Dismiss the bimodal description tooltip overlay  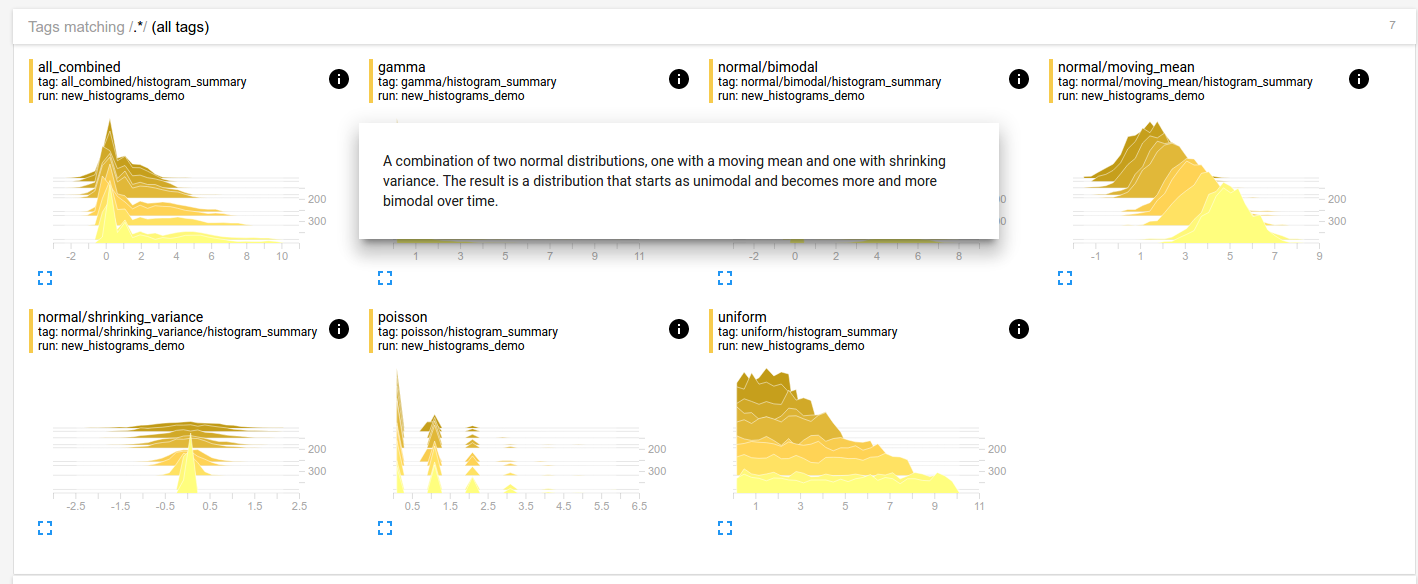point(678,181)
